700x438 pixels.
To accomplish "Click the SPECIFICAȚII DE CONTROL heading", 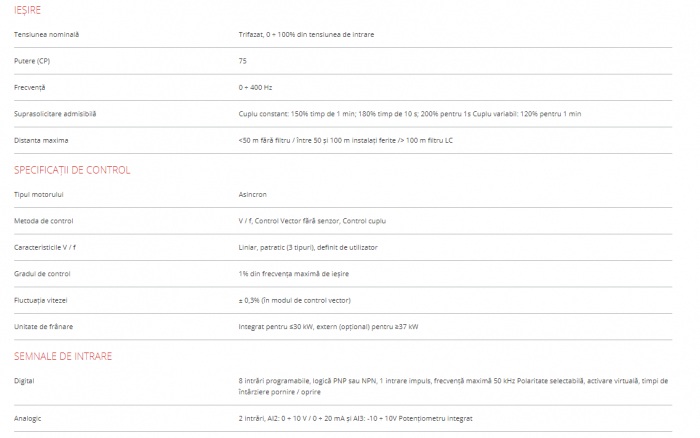I will [x=72, y=170].
